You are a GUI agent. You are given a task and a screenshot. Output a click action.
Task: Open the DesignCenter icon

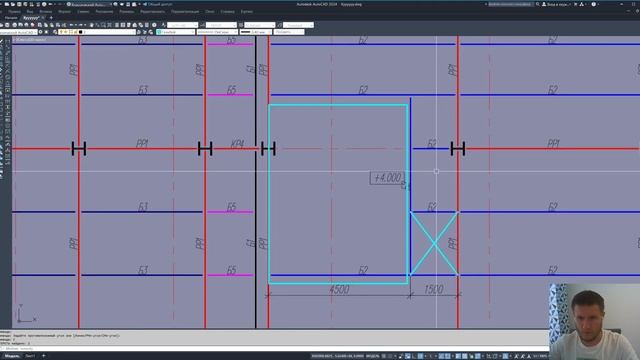pyautogui.click(x=123, y=25)
